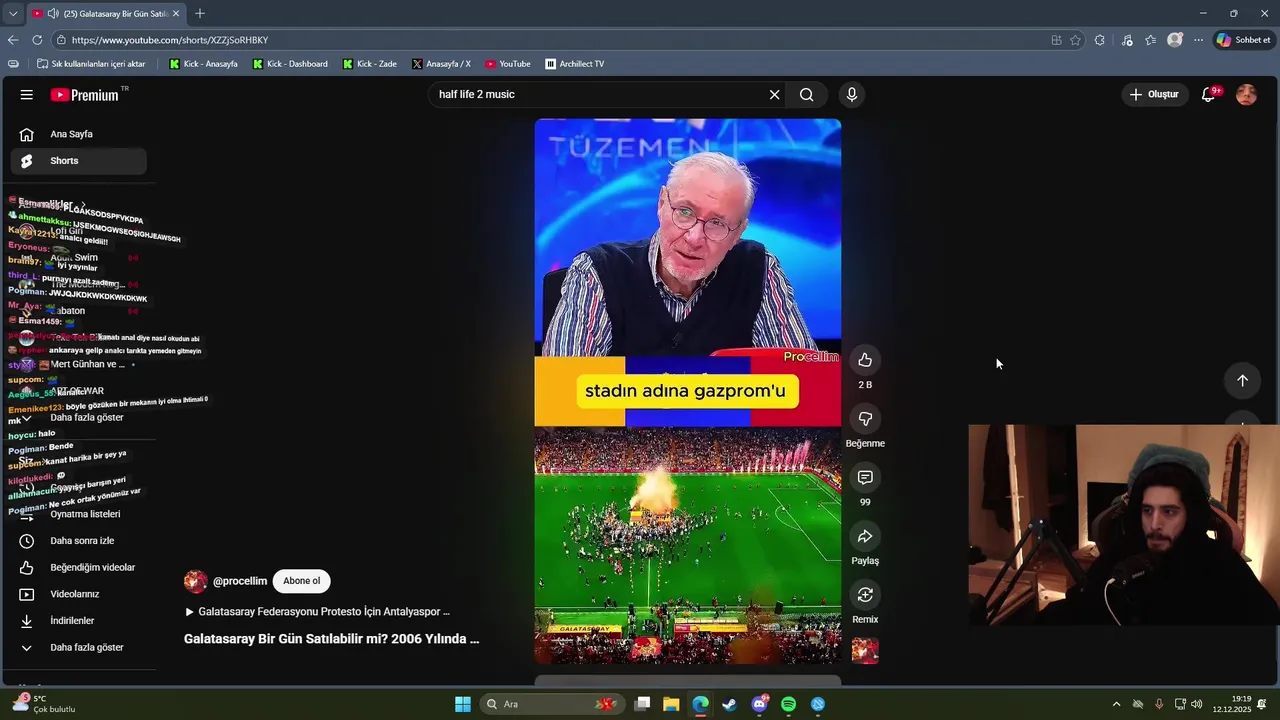Open Daha sonra izle list

click(78, 541)
